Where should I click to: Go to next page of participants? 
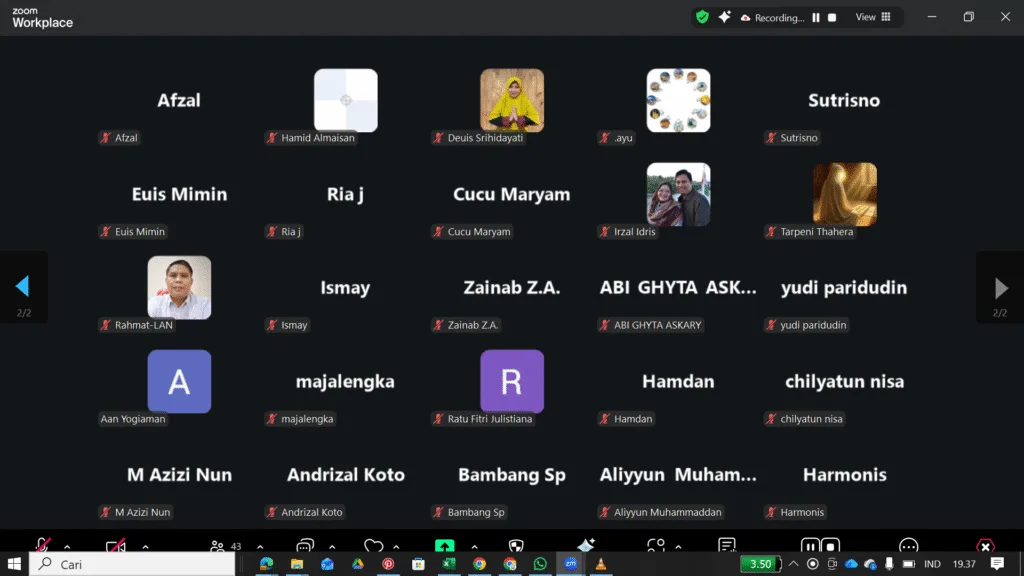(1000, 288)
